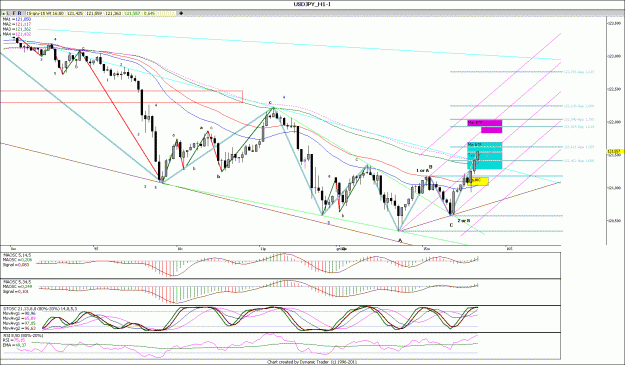Image resolution: width=625 pixels, height=365 pixels.
Task: Click the upper magenta price-target box
Action: tap(484, 123)
